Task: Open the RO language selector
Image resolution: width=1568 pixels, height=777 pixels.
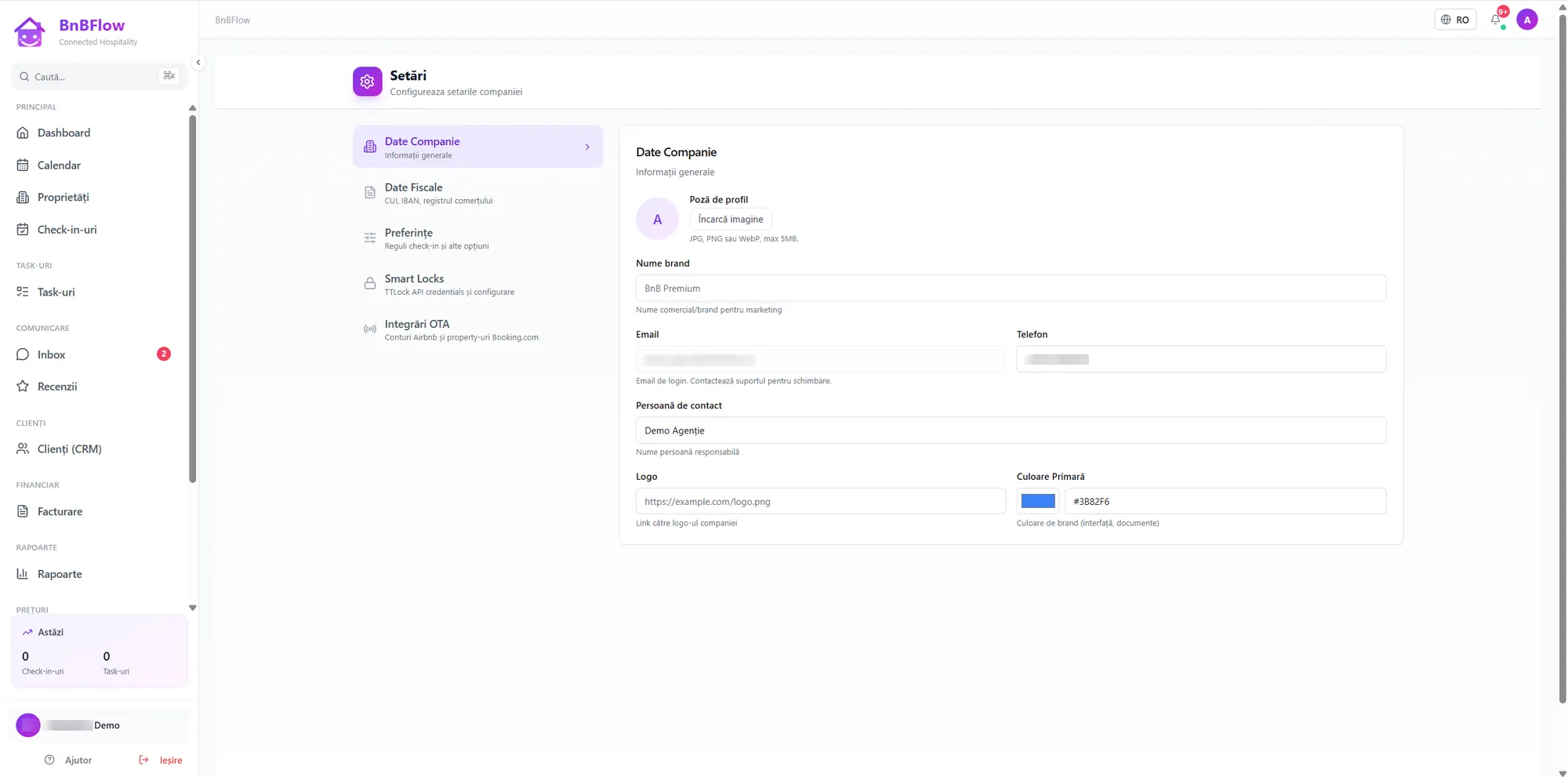Action: coord(1455,20)
